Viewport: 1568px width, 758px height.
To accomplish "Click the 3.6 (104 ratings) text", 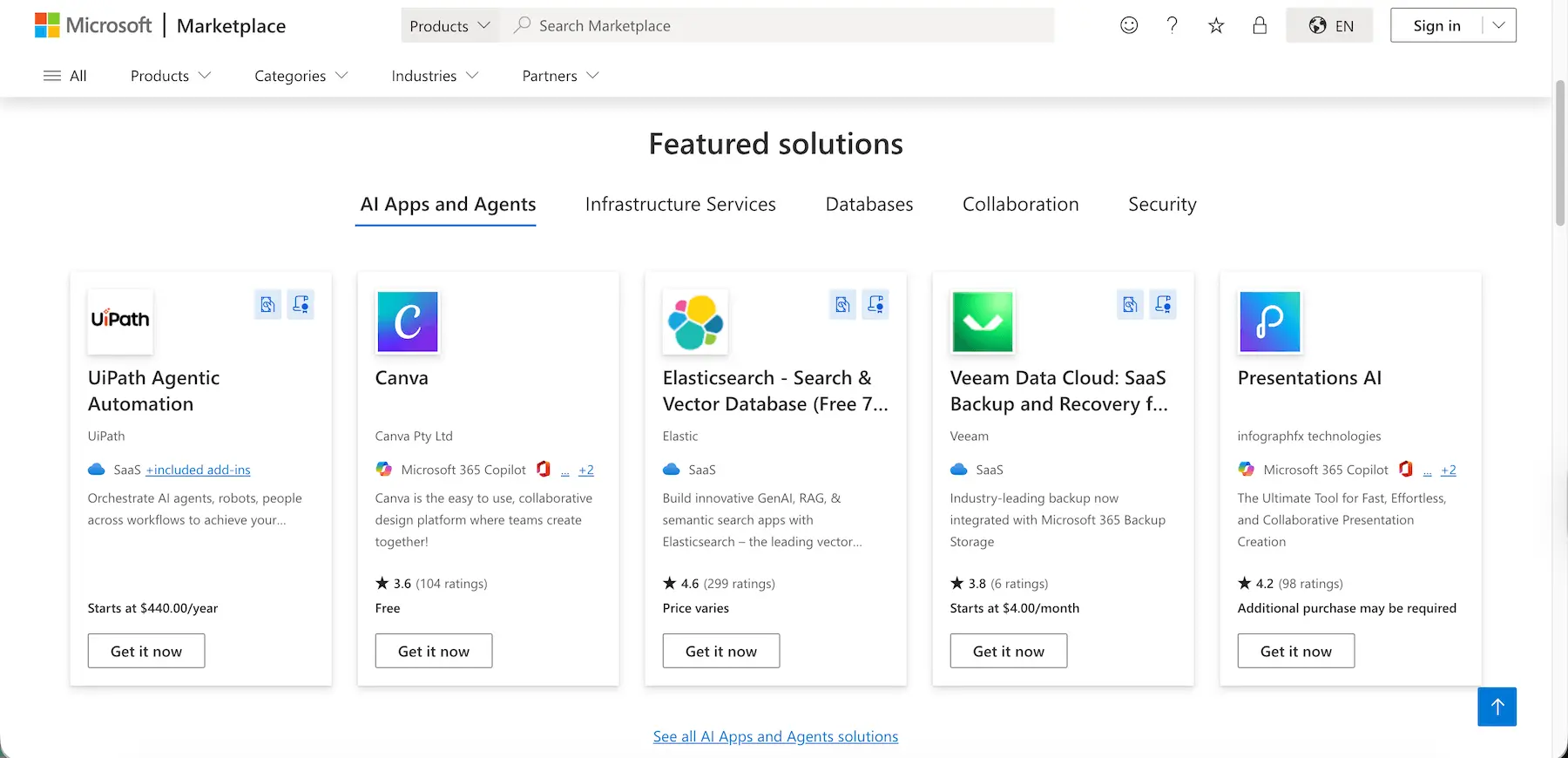I will click(431, 583).
